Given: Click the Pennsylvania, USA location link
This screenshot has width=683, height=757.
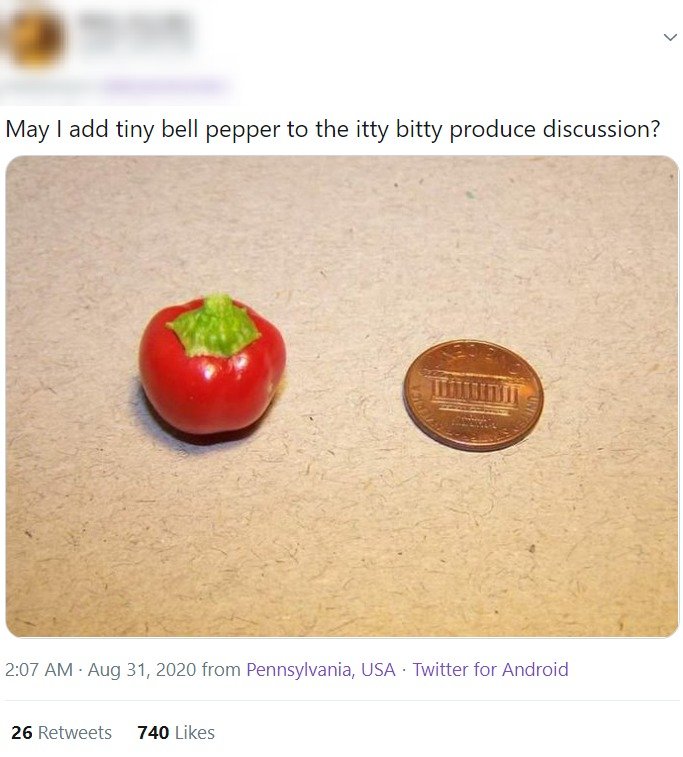Looking at the screenshot, I should pos(321,670).
